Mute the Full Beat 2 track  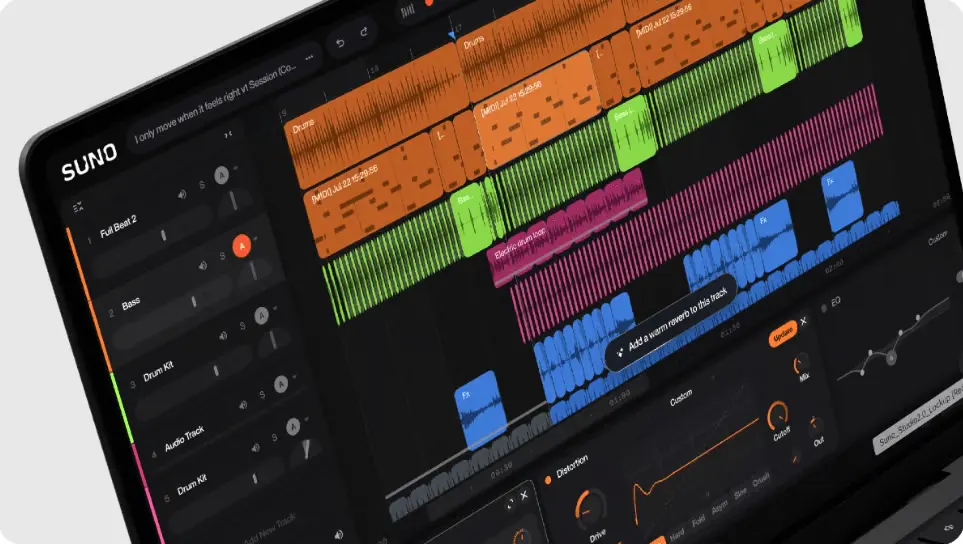click(x=182, y=194)
